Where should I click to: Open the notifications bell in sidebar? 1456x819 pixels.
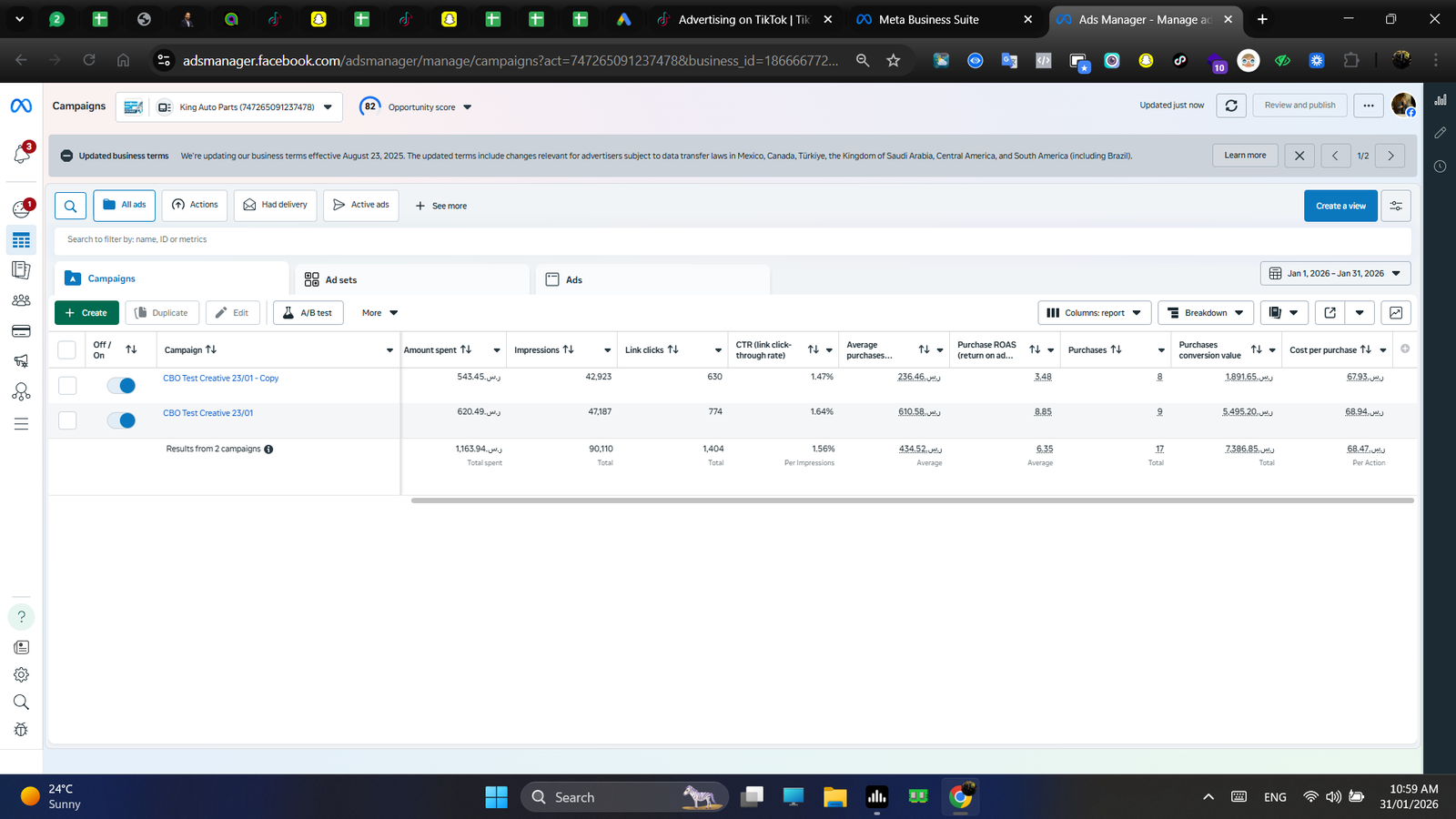[x=22, y=155]
